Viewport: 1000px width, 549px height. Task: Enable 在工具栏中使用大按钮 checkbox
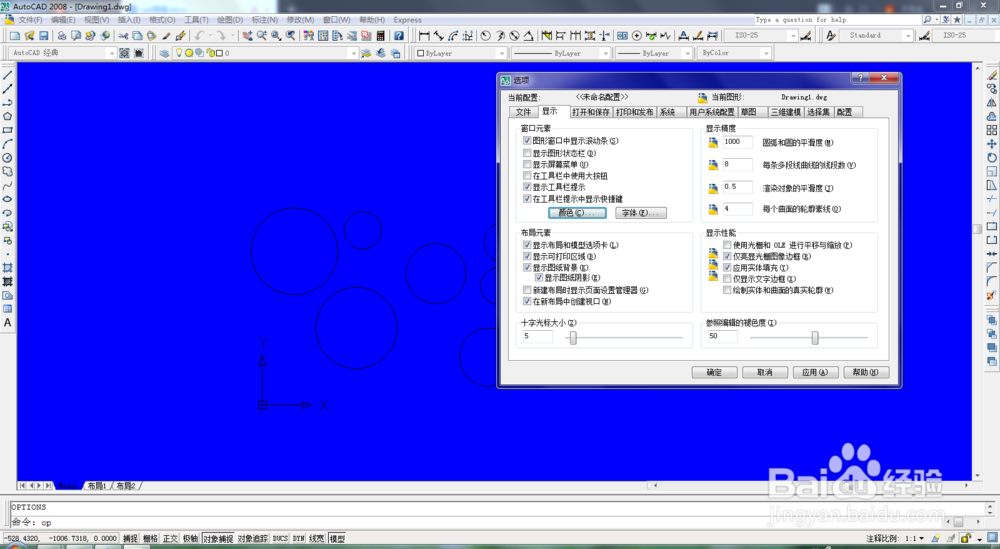[527, 175]
